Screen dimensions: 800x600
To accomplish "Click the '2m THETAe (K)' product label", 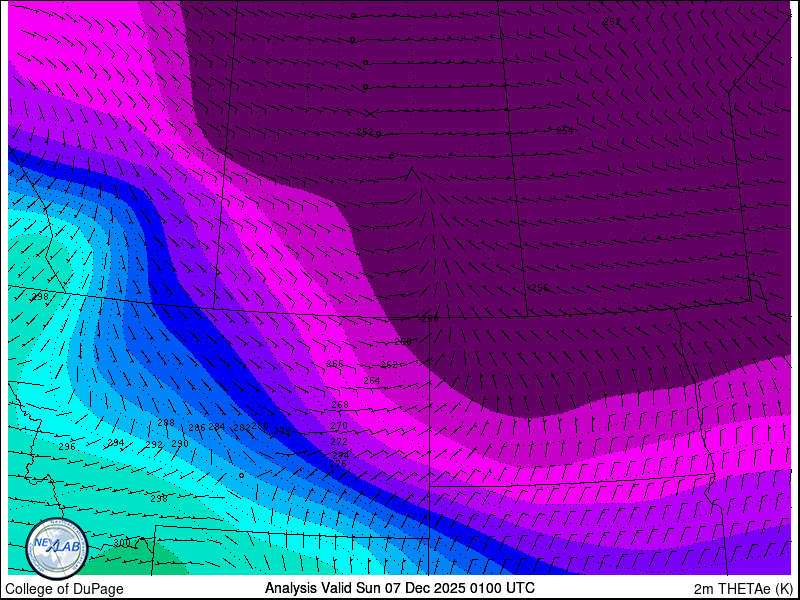I will (742, 589).
